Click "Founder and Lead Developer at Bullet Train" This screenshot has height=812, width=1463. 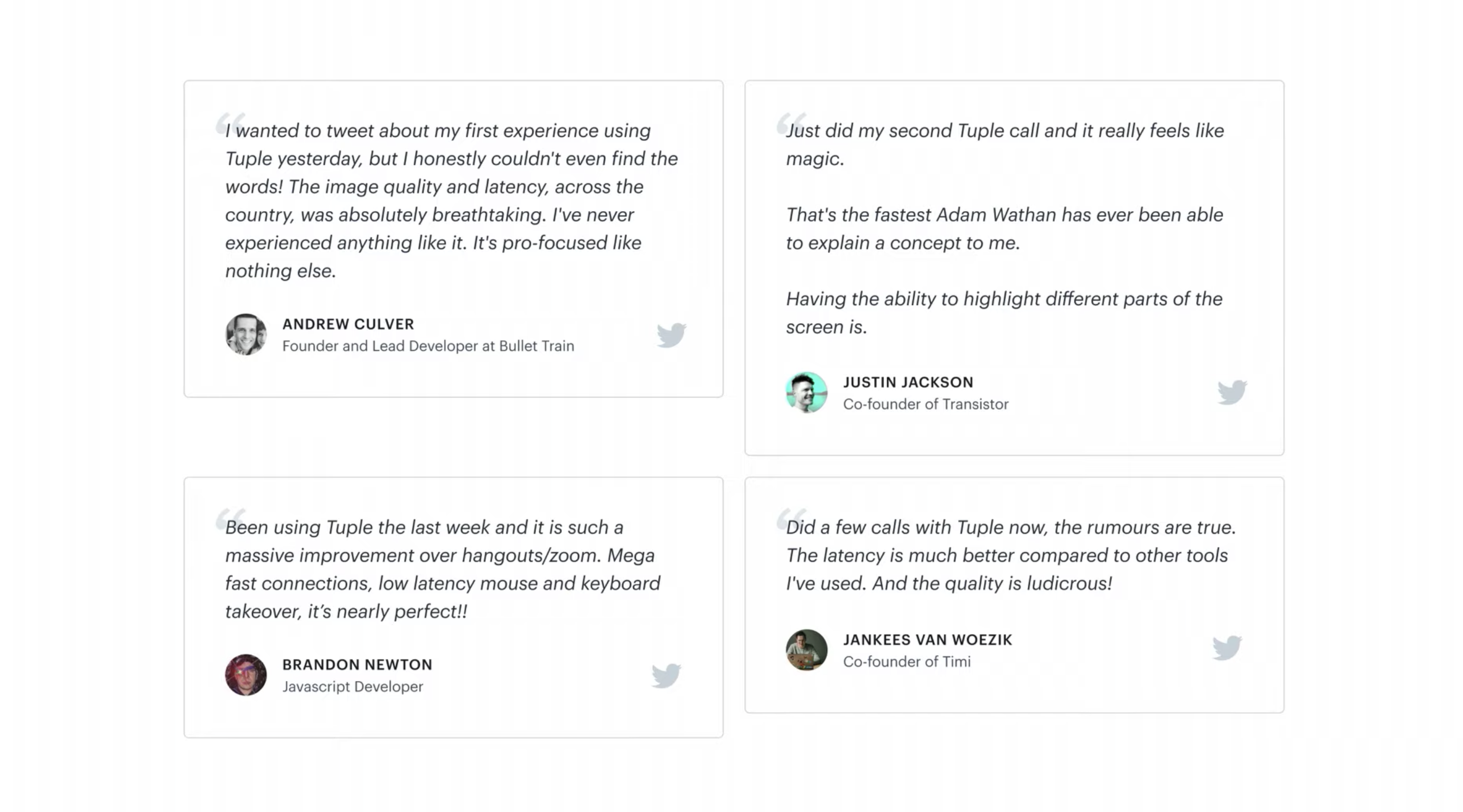click(x=428, y=346)
